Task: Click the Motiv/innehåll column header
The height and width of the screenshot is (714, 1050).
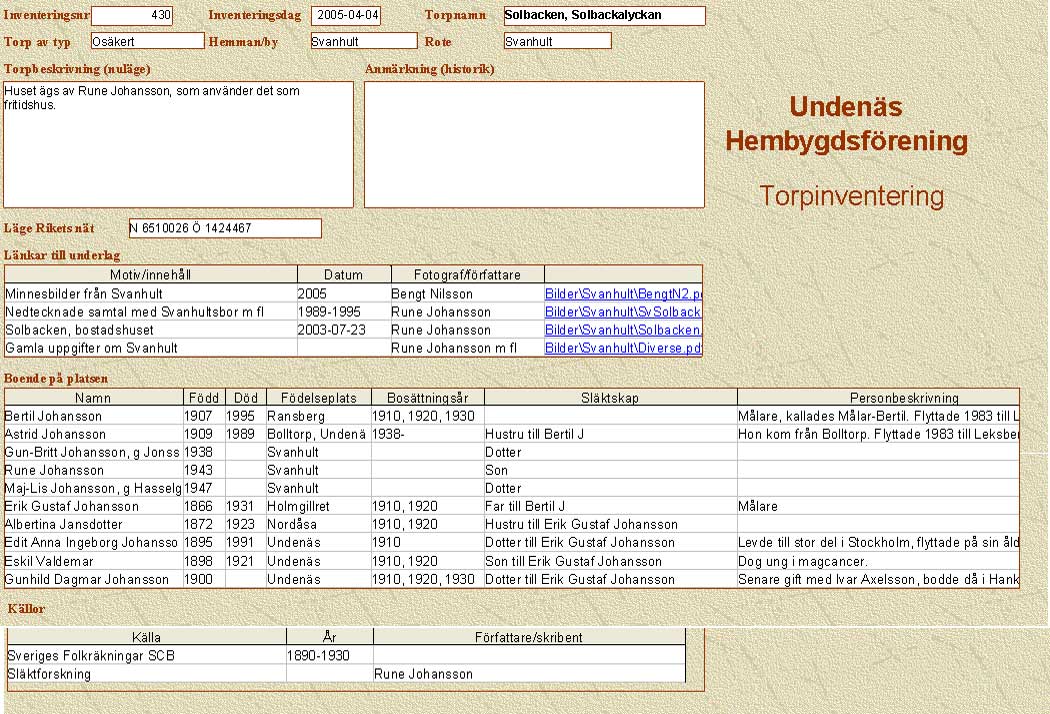Action: coord(150,275)
